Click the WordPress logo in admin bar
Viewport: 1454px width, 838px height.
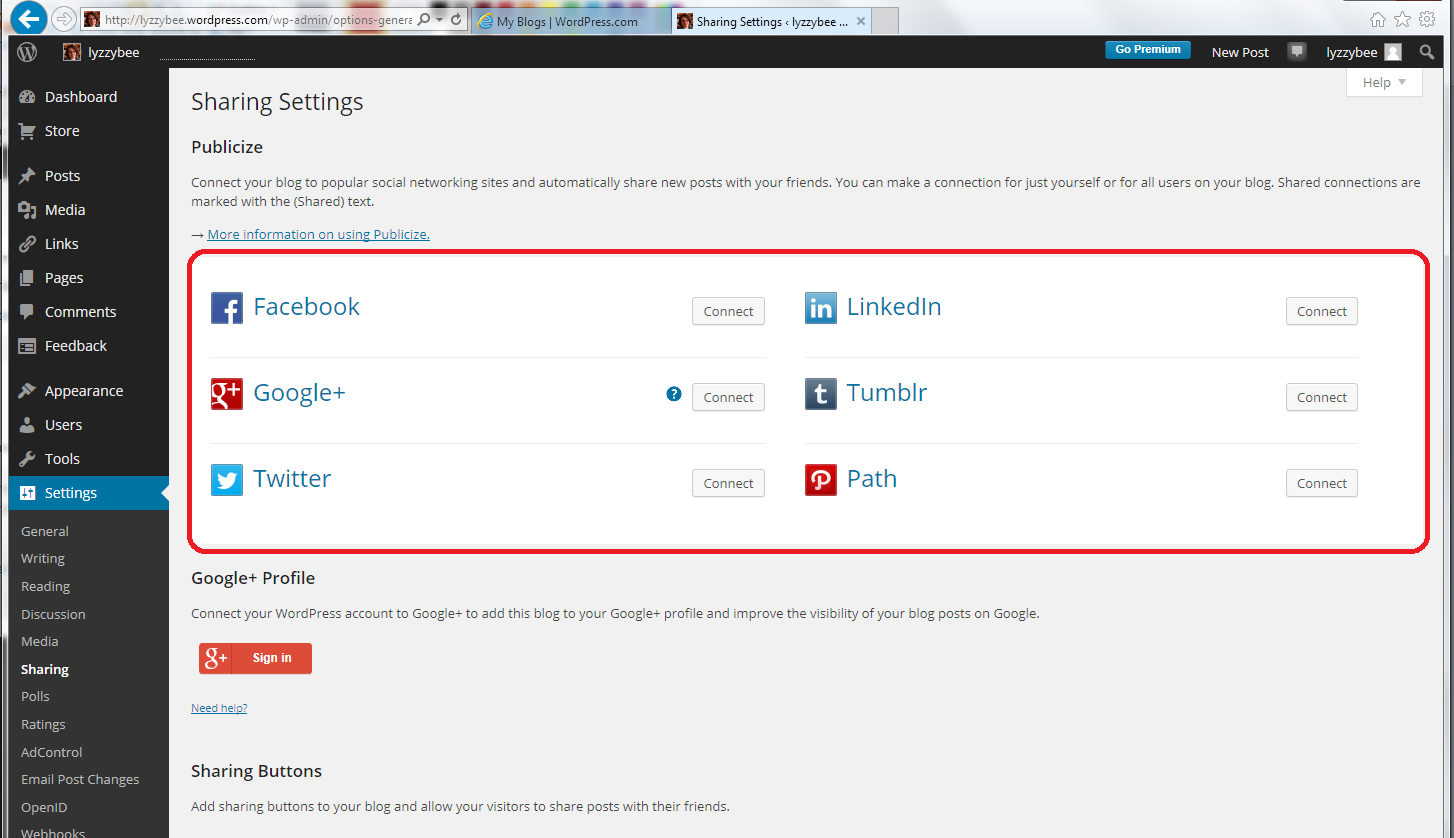click(27, 52)
